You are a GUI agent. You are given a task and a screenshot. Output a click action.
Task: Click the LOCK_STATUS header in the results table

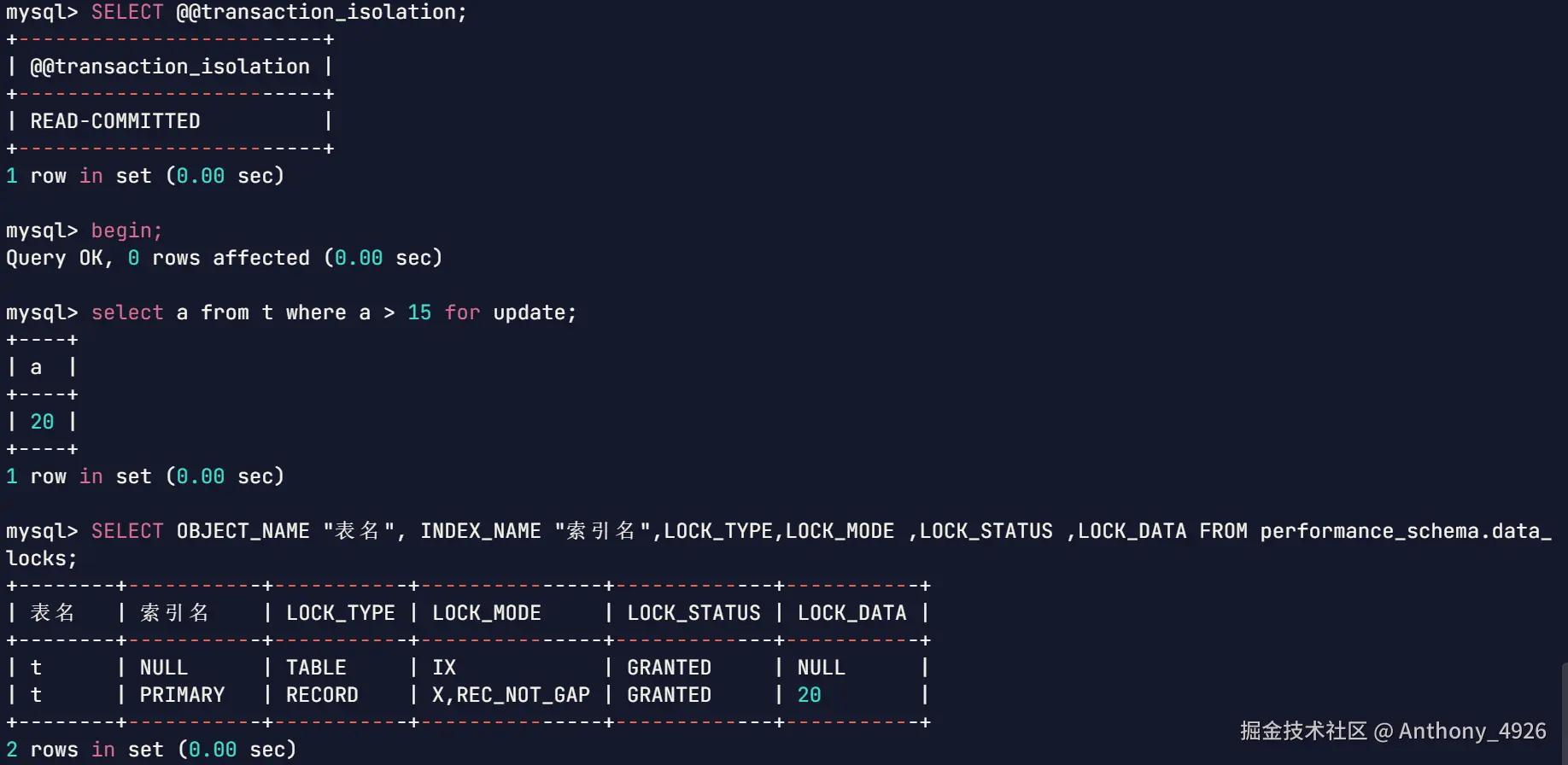click(x=693, y=613)
